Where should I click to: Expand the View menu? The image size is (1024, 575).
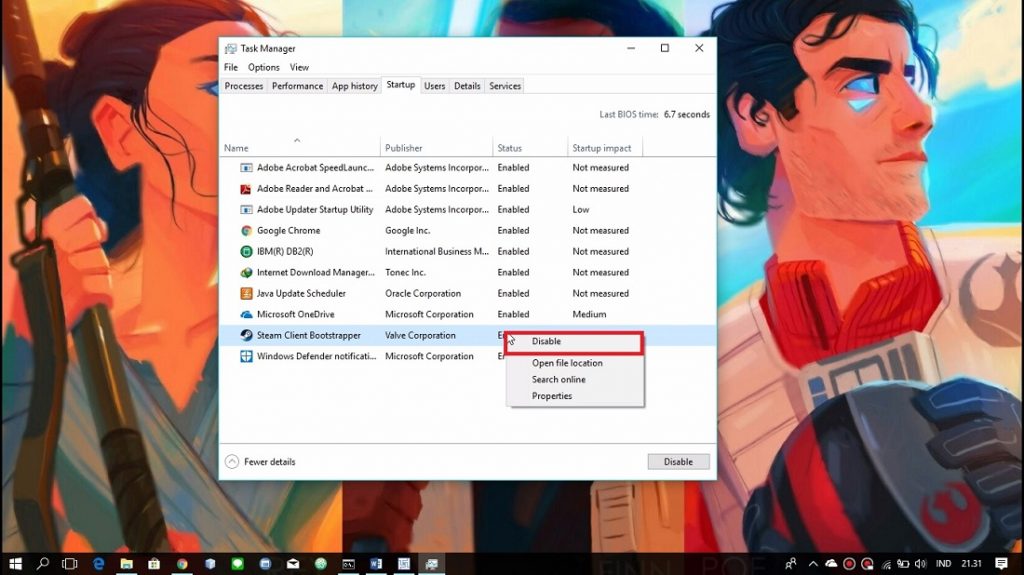299,68
